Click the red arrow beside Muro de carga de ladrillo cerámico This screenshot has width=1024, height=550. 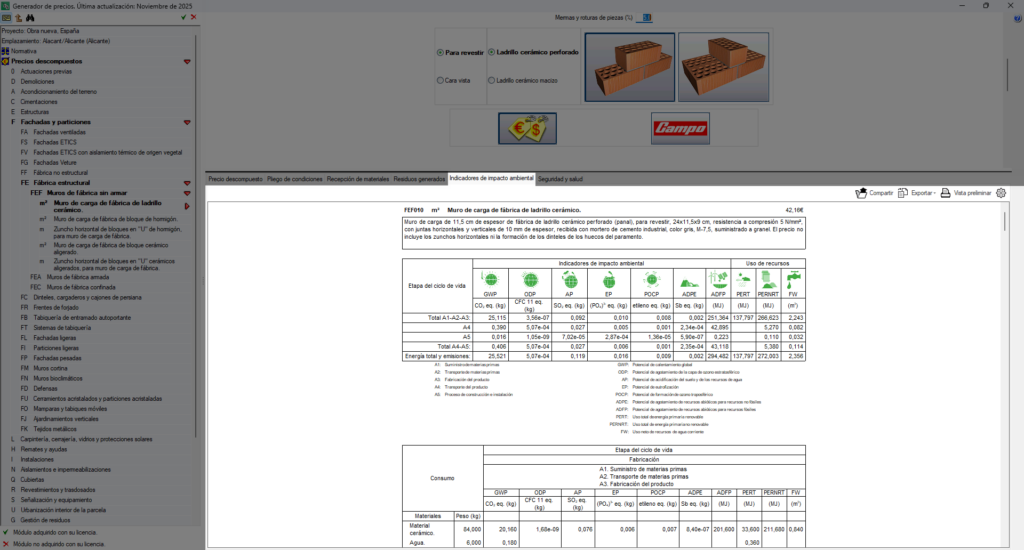click(x=187, y=206)
